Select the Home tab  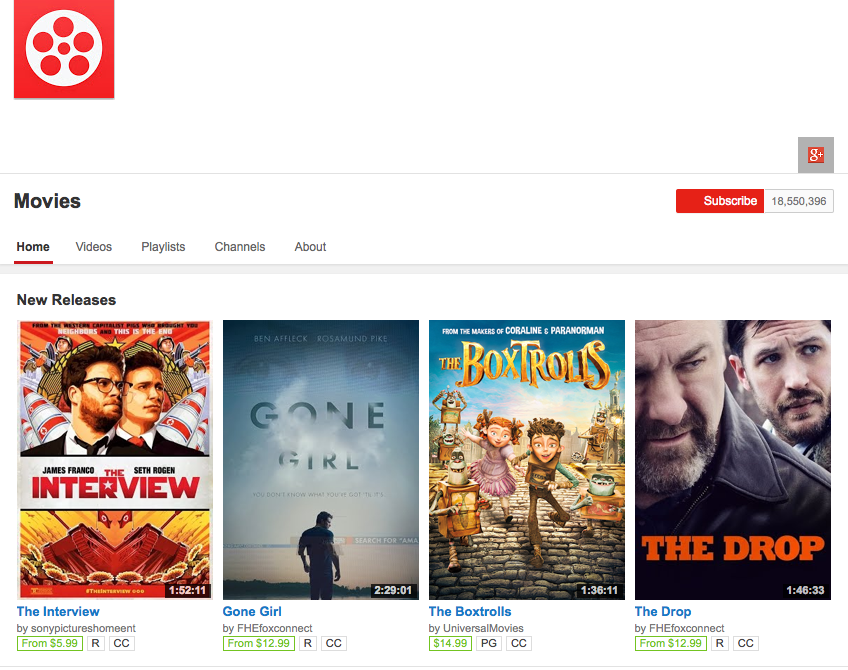coord(33,247)
